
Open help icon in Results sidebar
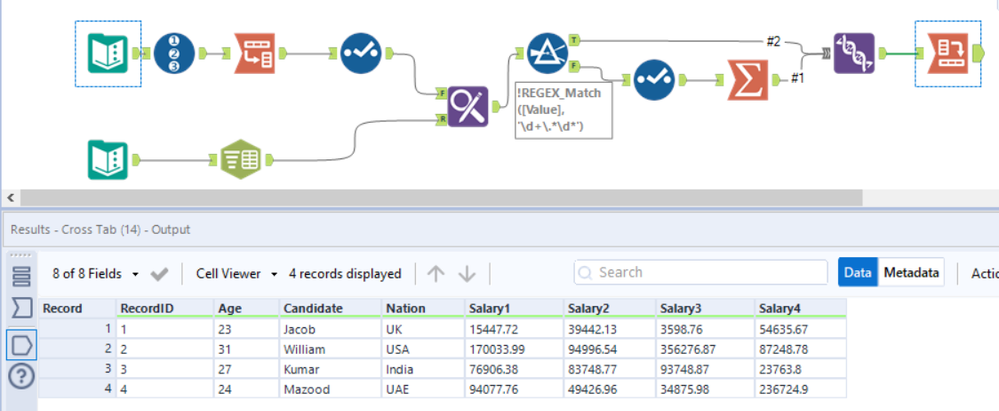[22, 377]
